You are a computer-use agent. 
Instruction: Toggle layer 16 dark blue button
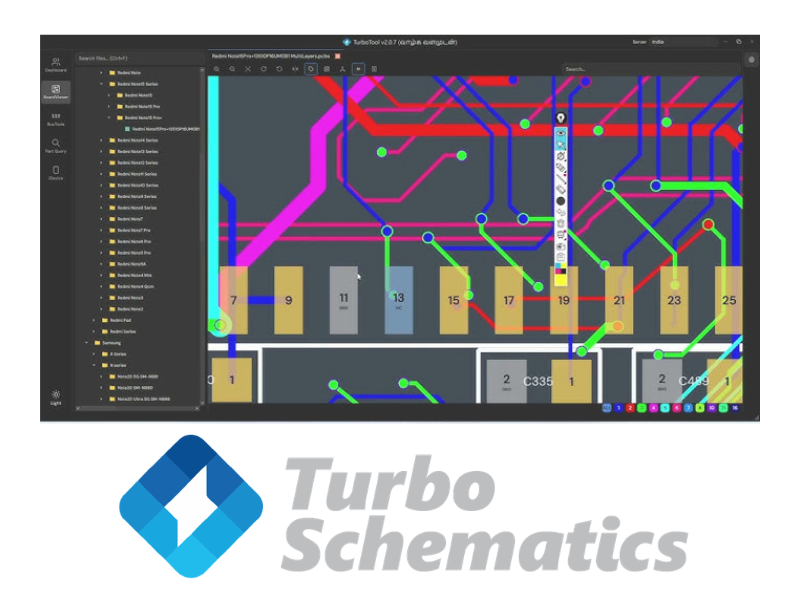(735, 408)
